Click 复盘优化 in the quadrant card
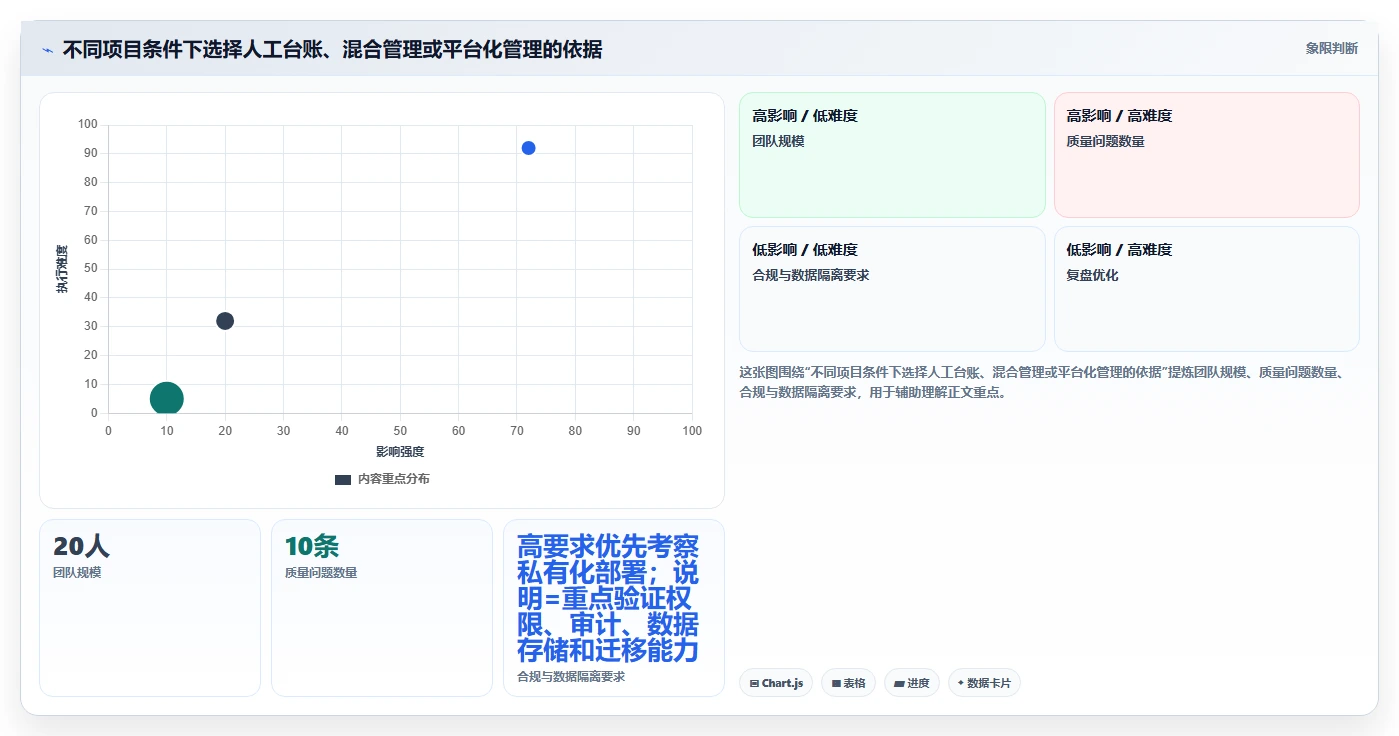Image resolution: width=1399 pixels, height=736 pixels. point(1092,275)
